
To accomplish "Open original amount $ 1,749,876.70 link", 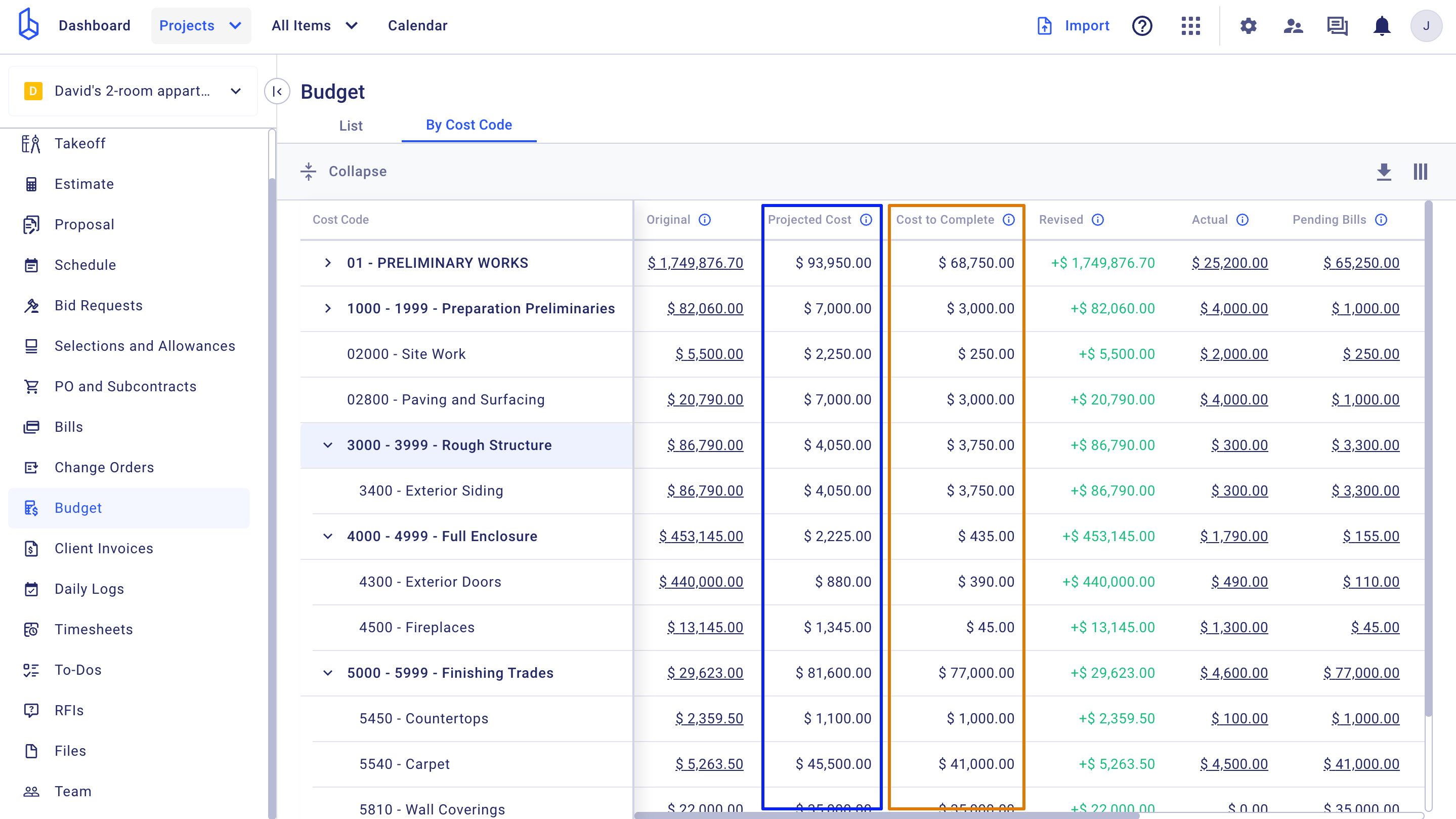I will 695,263.
